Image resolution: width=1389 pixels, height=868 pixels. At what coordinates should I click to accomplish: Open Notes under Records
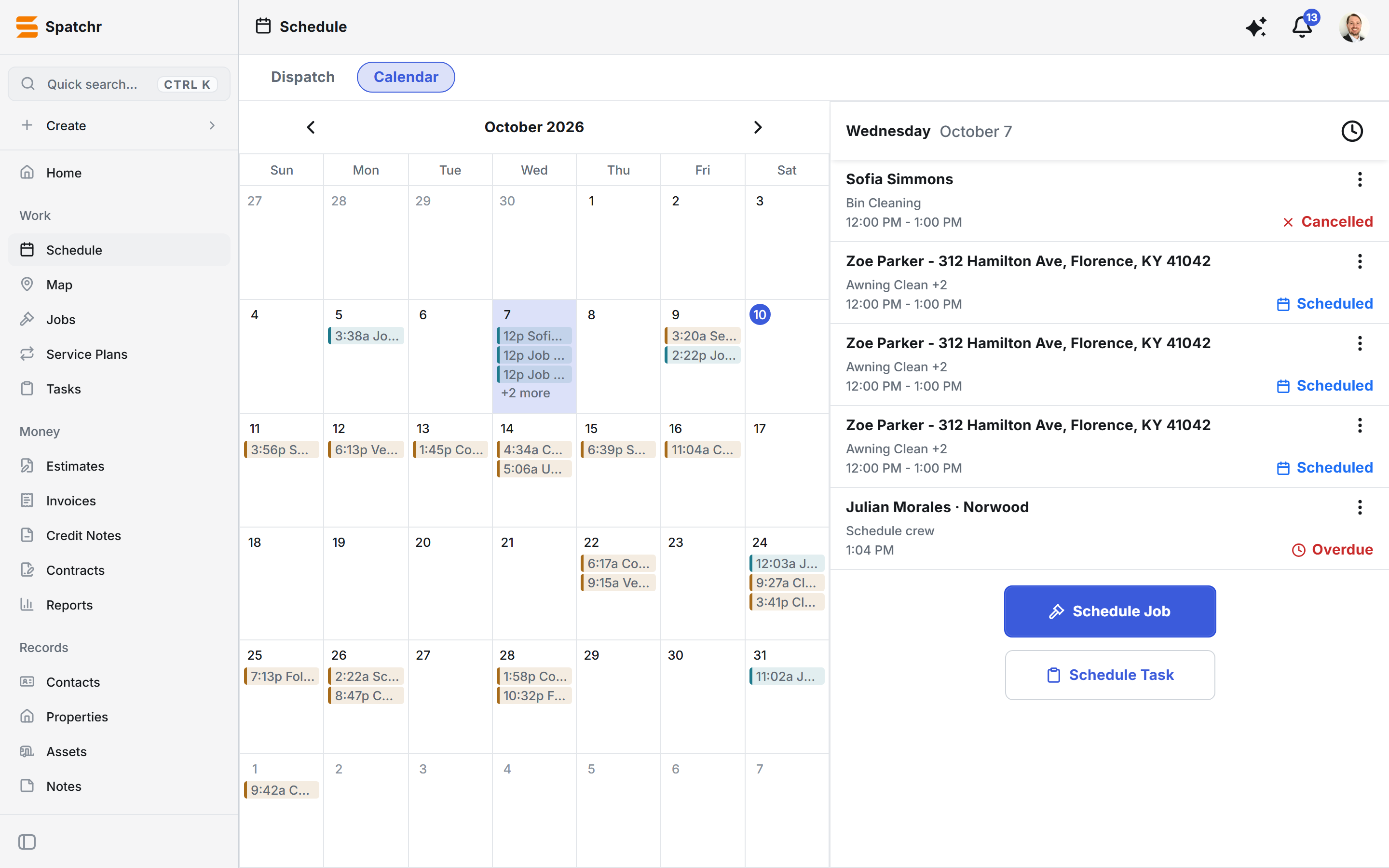pos(119,787)
